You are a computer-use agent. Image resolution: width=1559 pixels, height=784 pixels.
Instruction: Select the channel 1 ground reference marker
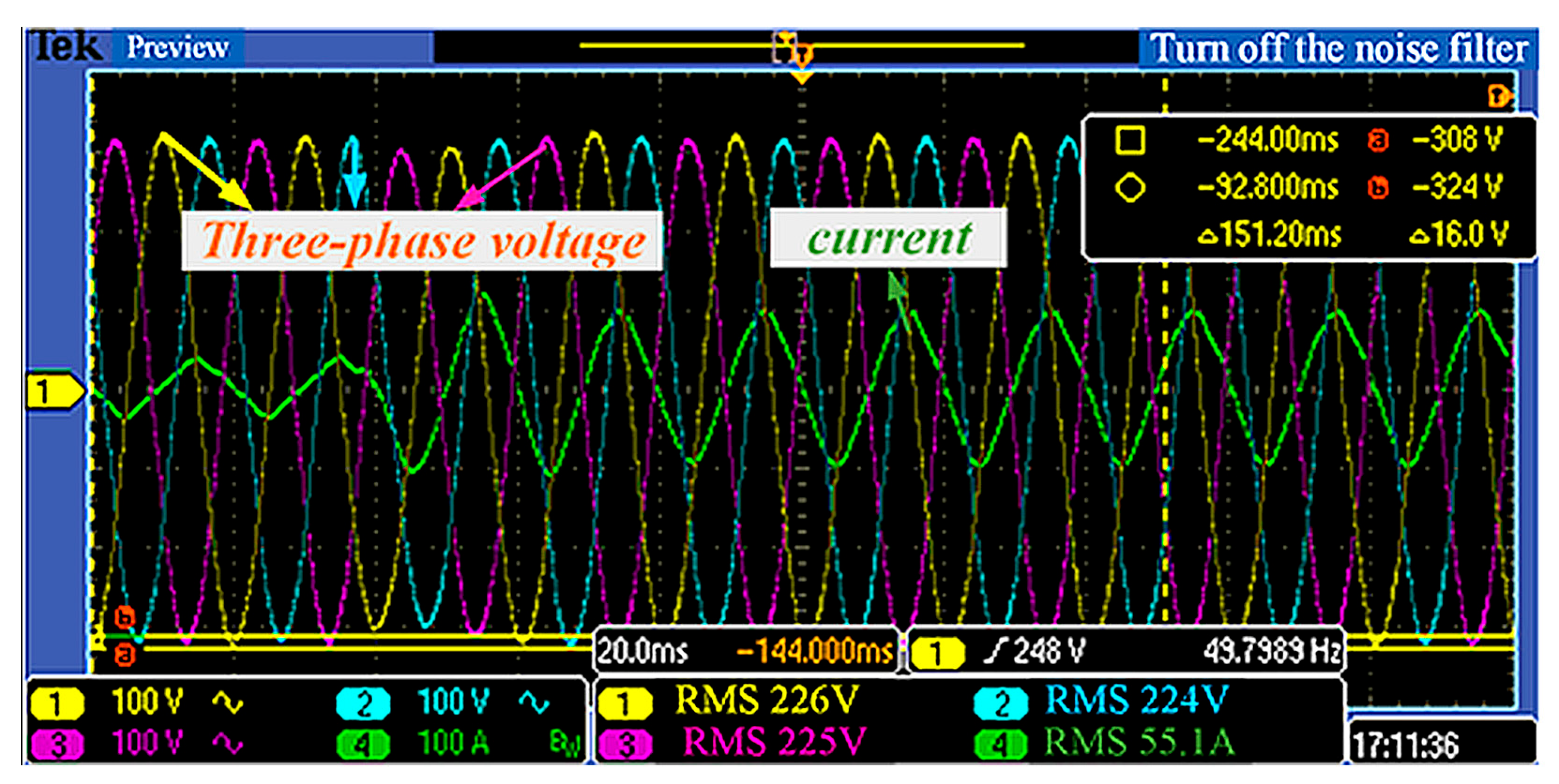(55, 391)
